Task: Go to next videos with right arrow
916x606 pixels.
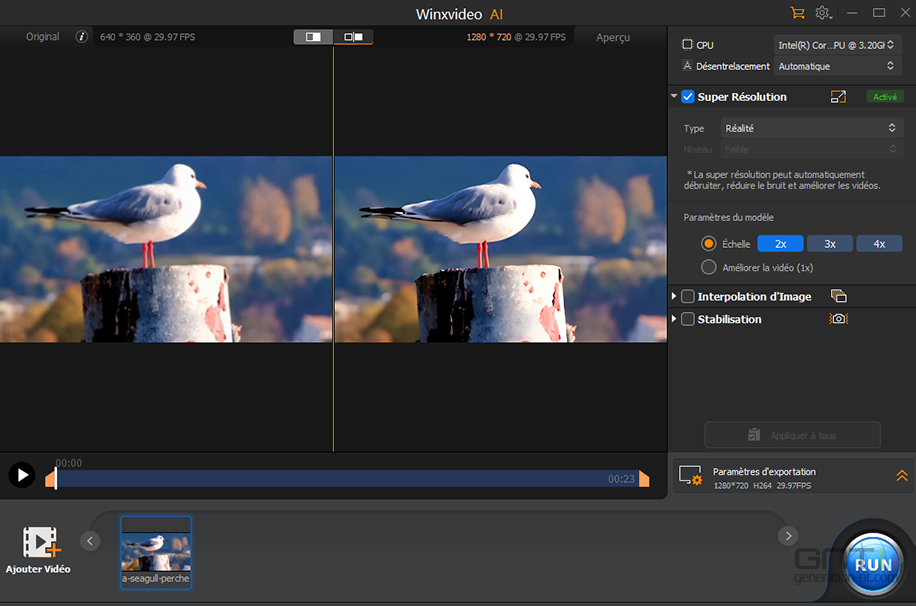Action: [788, 536]
